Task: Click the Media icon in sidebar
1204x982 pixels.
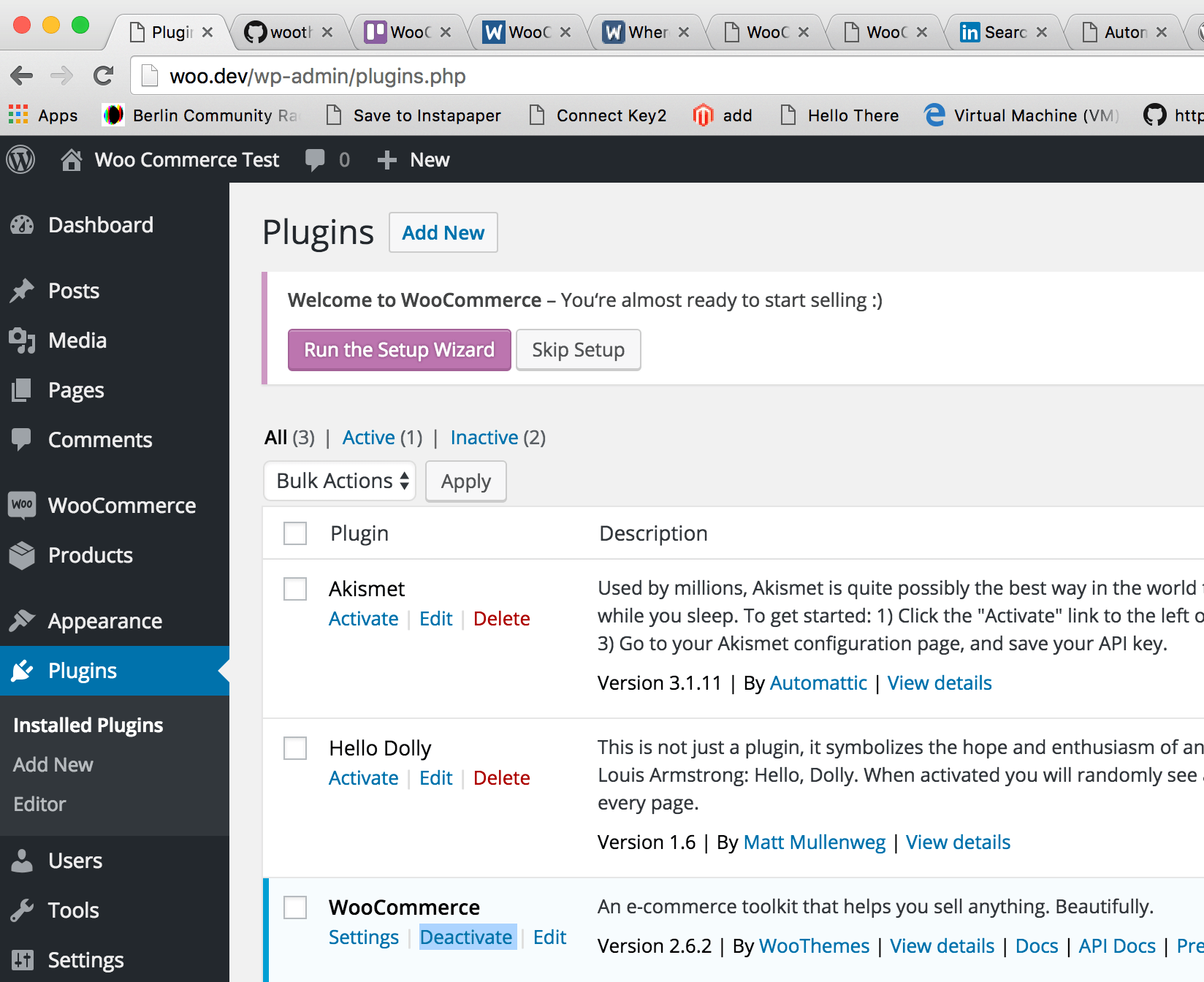Action: (22, 340)
